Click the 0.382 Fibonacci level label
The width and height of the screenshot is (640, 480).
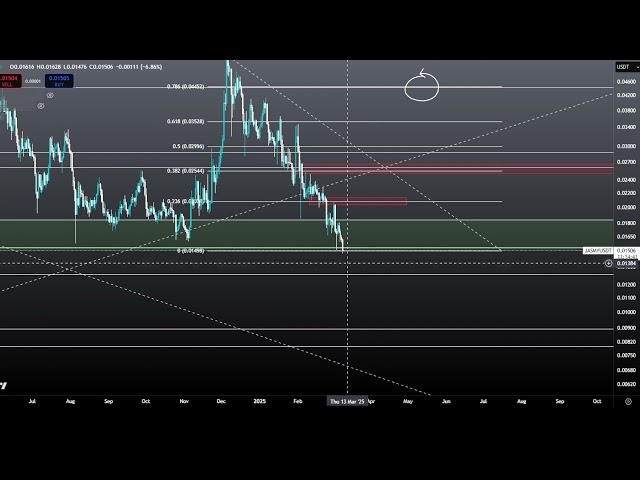click(x=186, y=170)
